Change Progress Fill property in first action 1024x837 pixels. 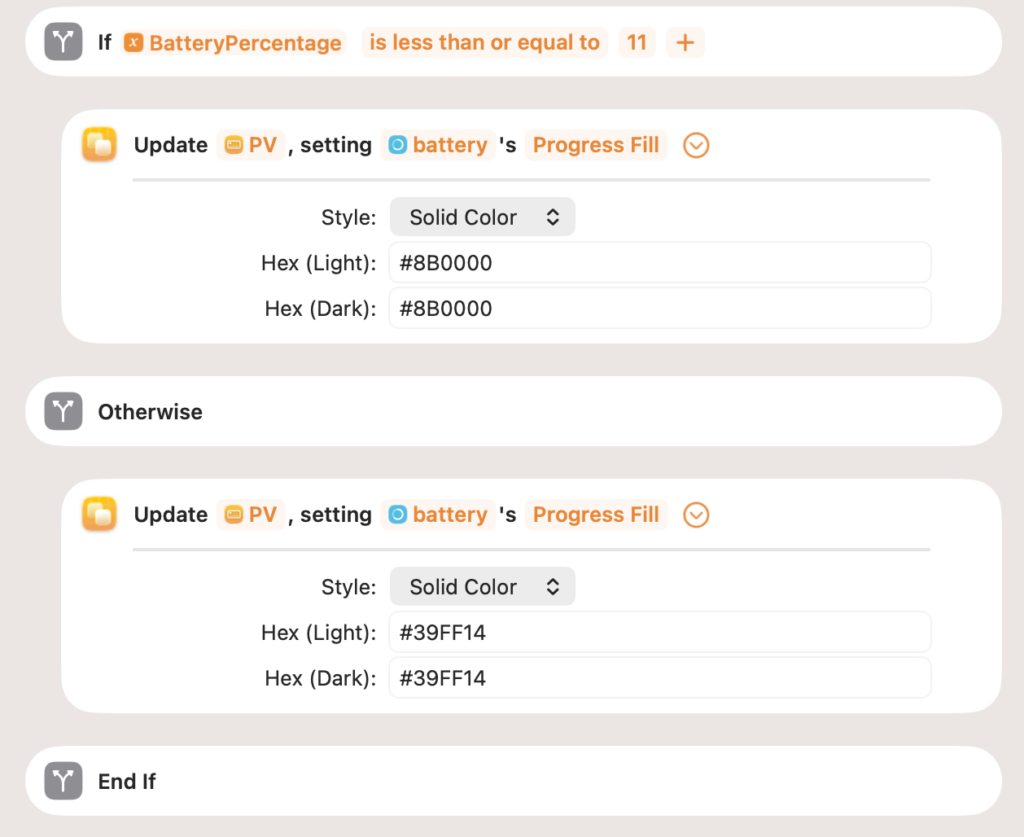click(x=596, y=145)
